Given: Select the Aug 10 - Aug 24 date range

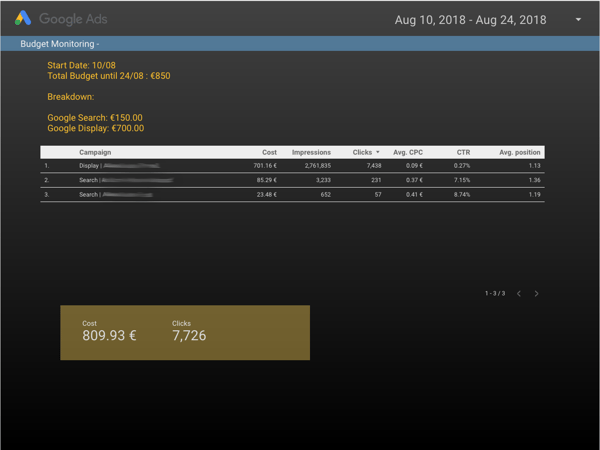Looking at the screenshot, I should pos(470,20).
